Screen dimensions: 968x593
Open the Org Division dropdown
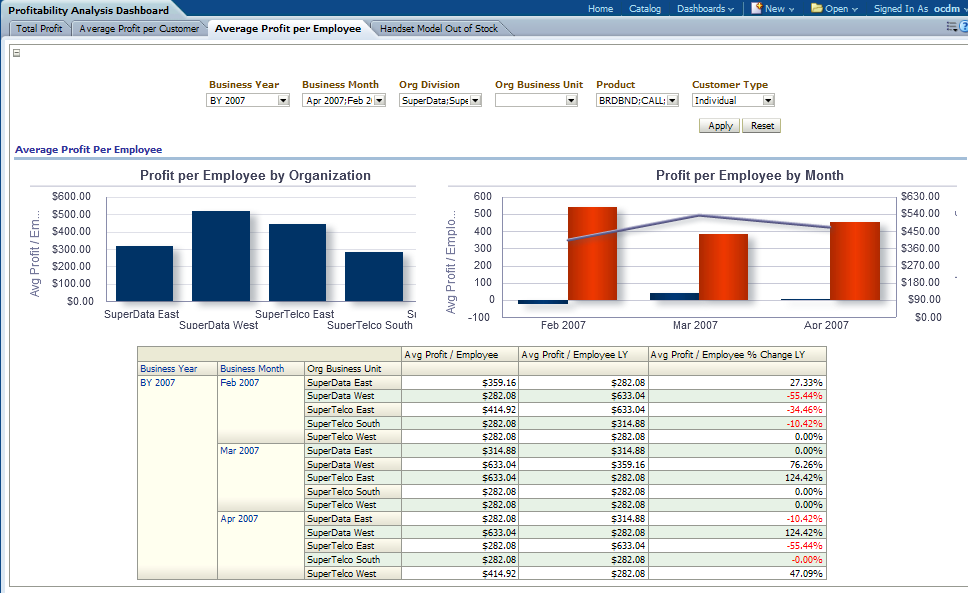click(x=475, y=100)
